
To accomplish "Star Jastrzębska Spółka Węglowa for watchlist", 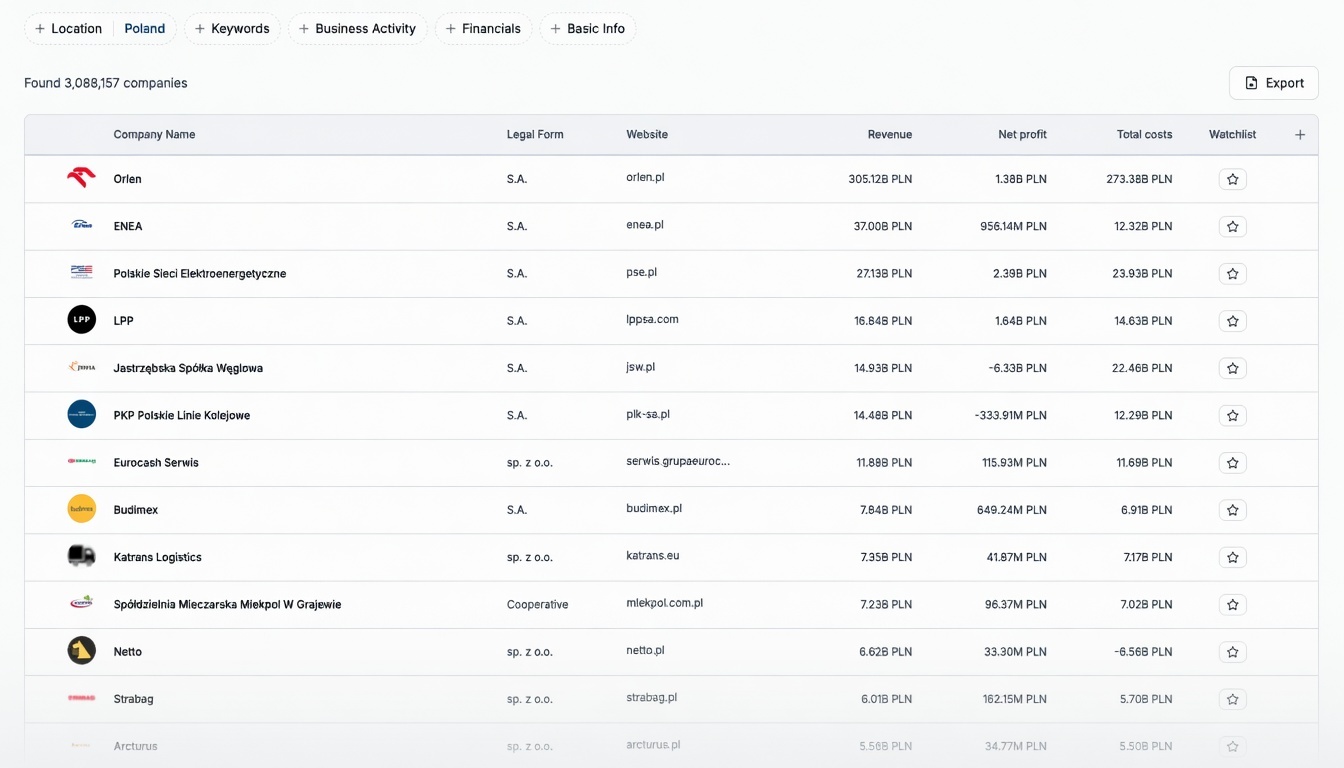I will coord(1232,368).
